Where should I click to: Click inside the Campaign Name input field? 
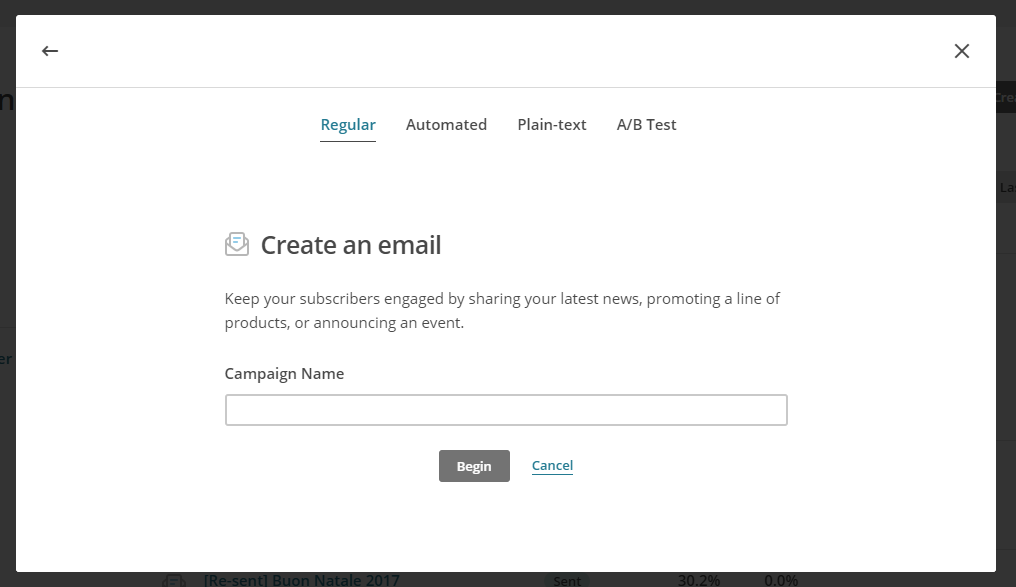tap(505, 409)
